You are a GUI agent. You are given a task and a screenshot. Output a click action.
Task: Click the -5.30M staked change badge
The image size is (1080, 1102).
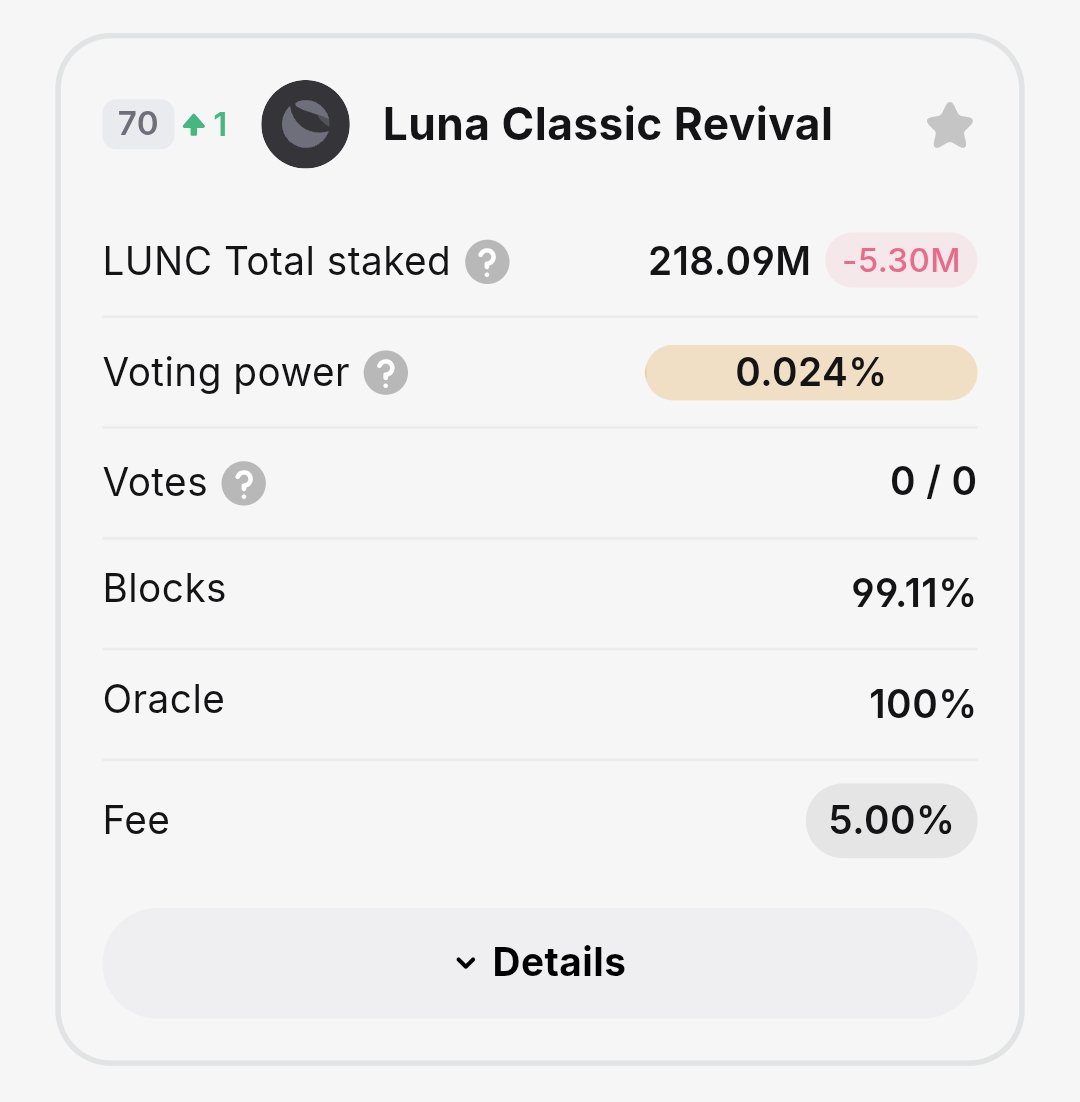pyautogui.click(x=901, y=261)
